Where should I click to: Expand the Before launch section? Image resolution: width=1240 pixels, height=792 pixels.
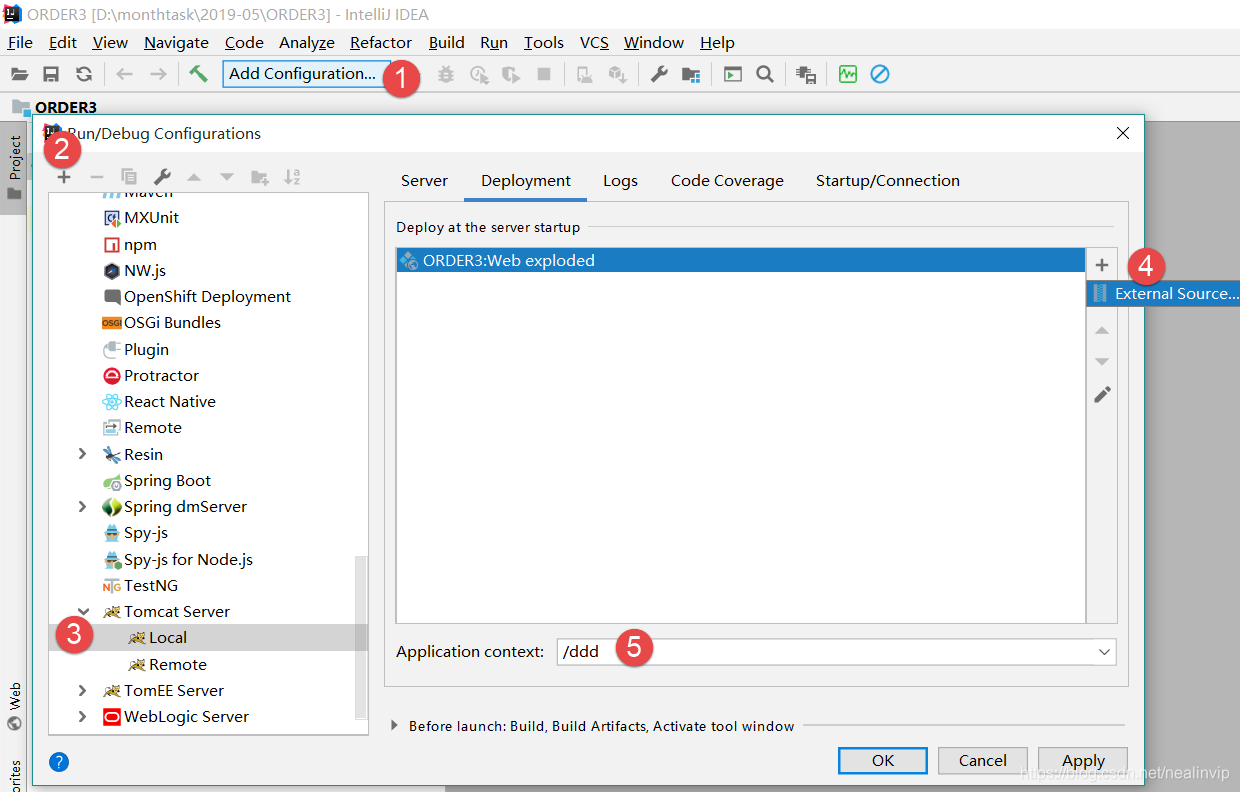coord(395,726)
